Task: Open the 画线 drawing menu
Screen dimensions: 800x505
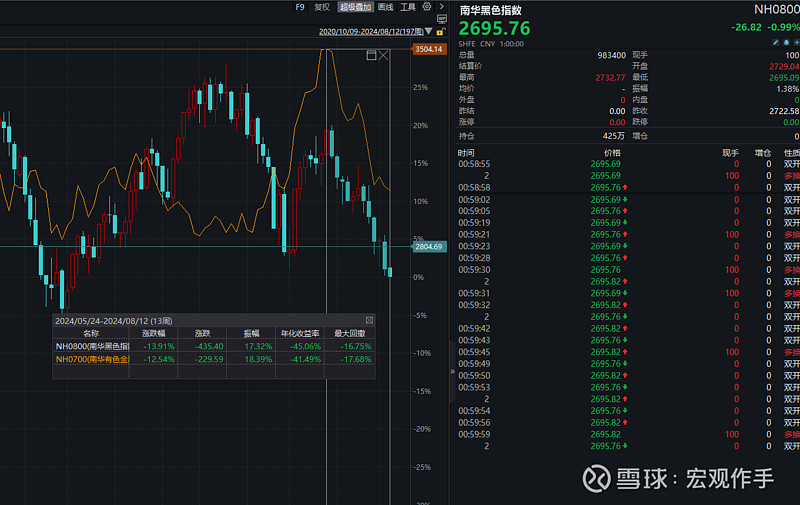Action: 386,7
